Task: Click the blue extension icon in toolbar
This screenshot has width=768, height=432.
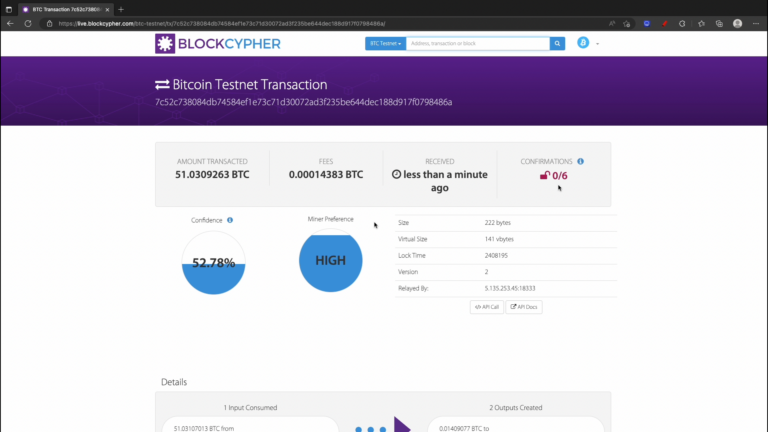Action: click(647, 24)
